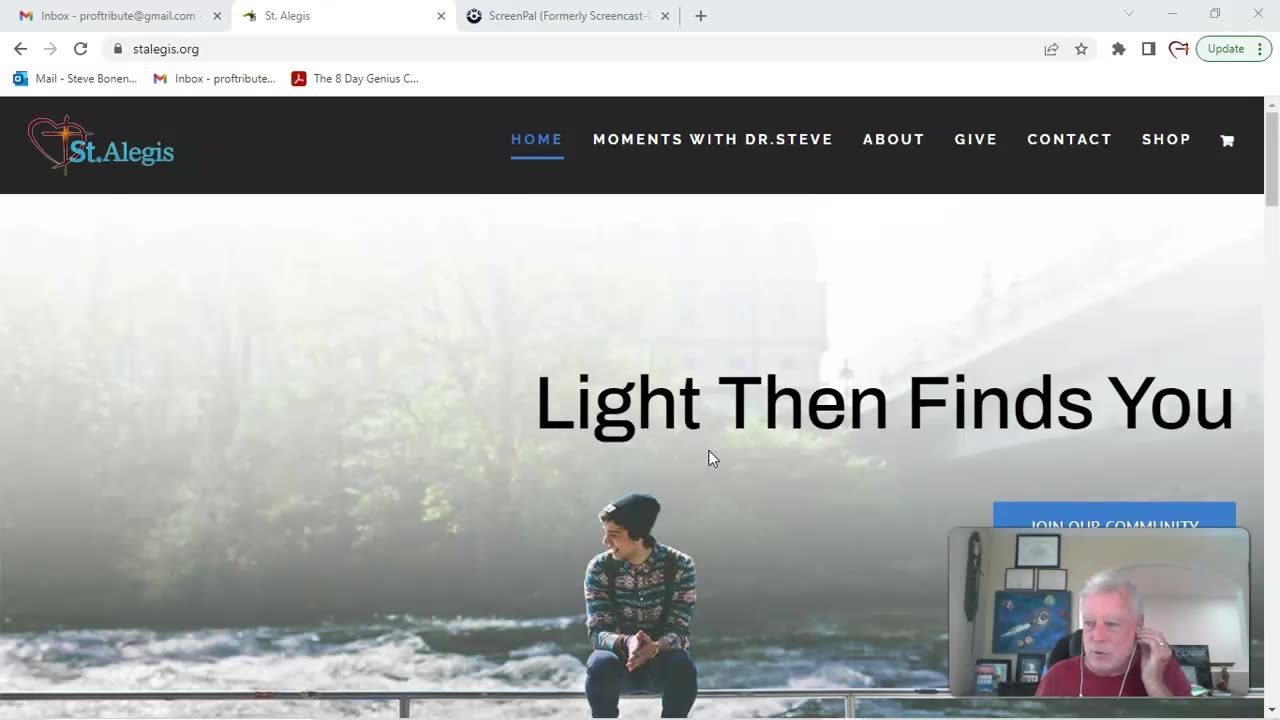Click the Join Our Community button
Image resolution: width=1280 pixels, height=720 pixels.
1114,516
